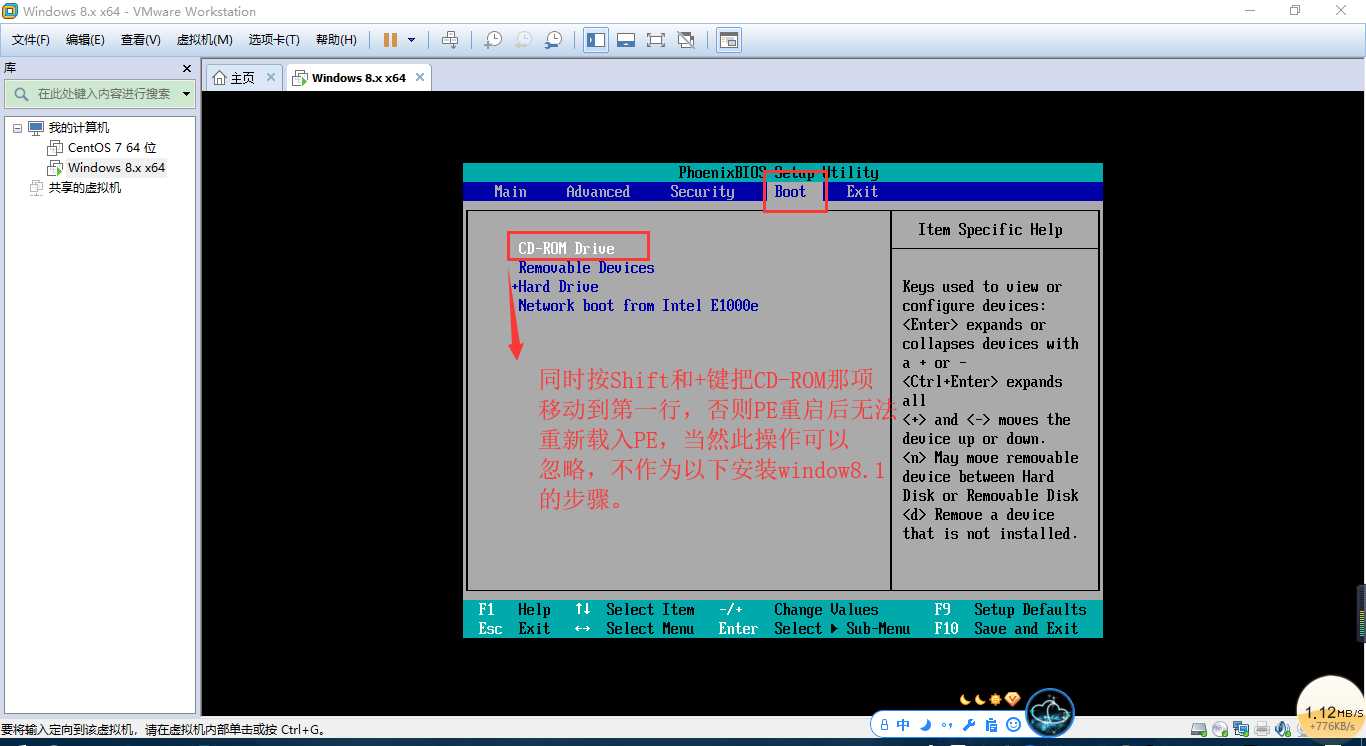Screen dimensions: 1366x746
Task: Open the 帮助(H) menu
Action: pyautogui.click(x=336, y=40)
